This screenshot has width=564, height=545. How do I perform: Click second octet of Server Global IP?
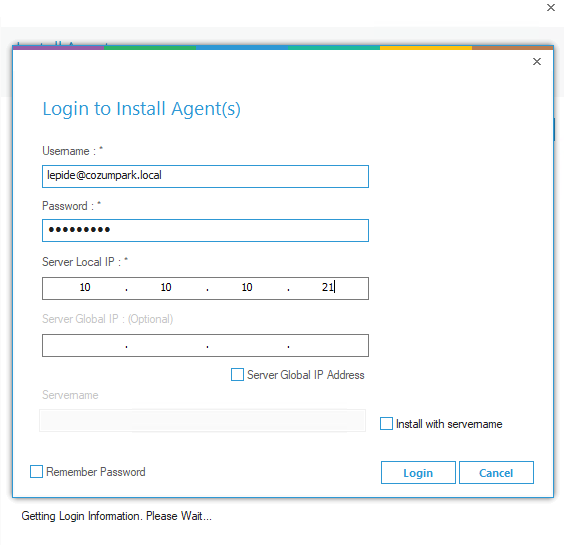(166, 346)
